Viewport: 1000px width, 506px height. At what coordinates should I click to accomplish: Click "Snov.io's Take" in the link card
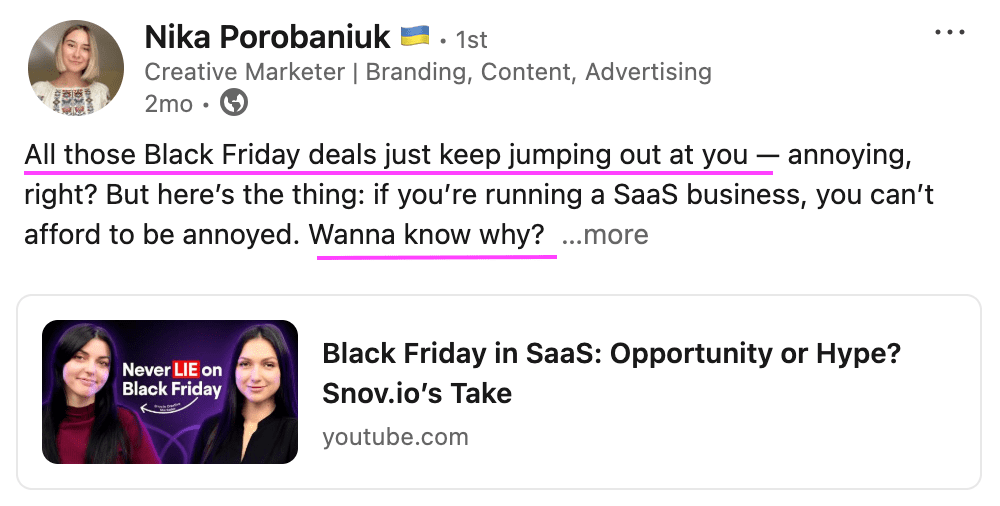(417, 393)
